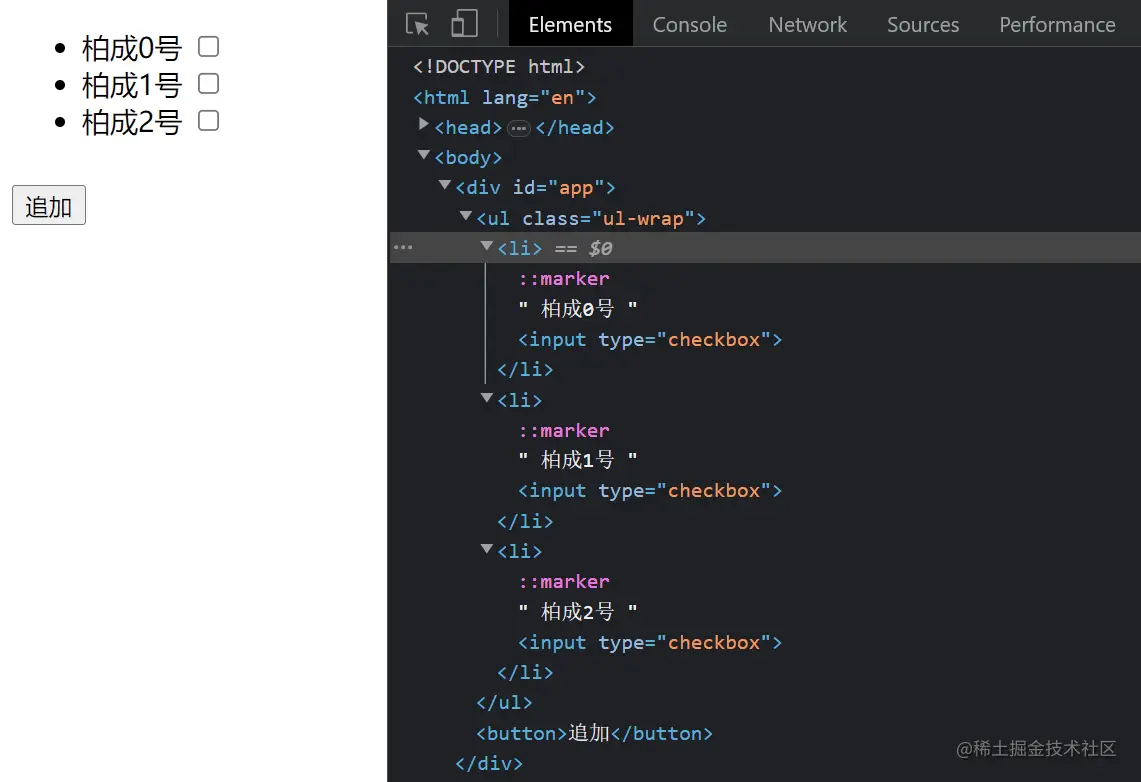The image size is (1141, 782).
Task: Click the 柏成2号 list item text on the page
Action: (x=132, y=123)
